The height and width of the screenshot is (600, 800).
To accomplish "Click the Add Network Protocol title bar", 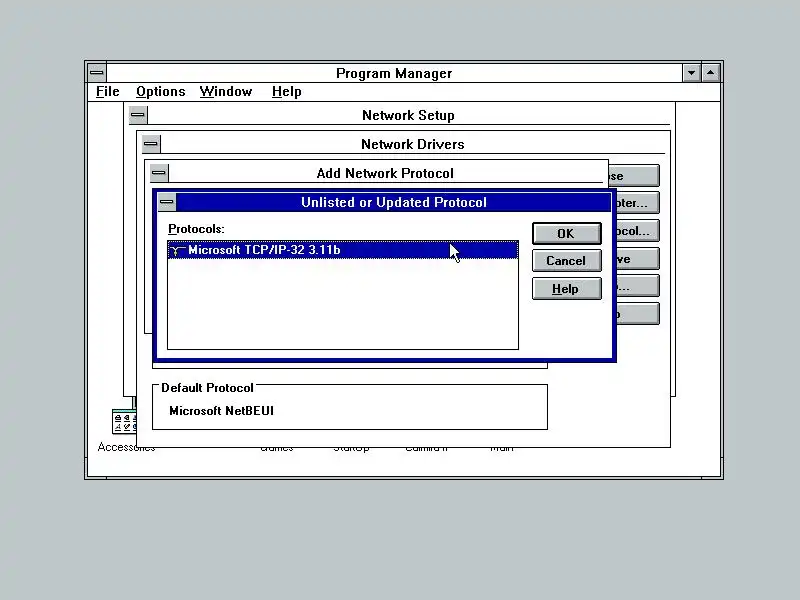I will 385,173.
